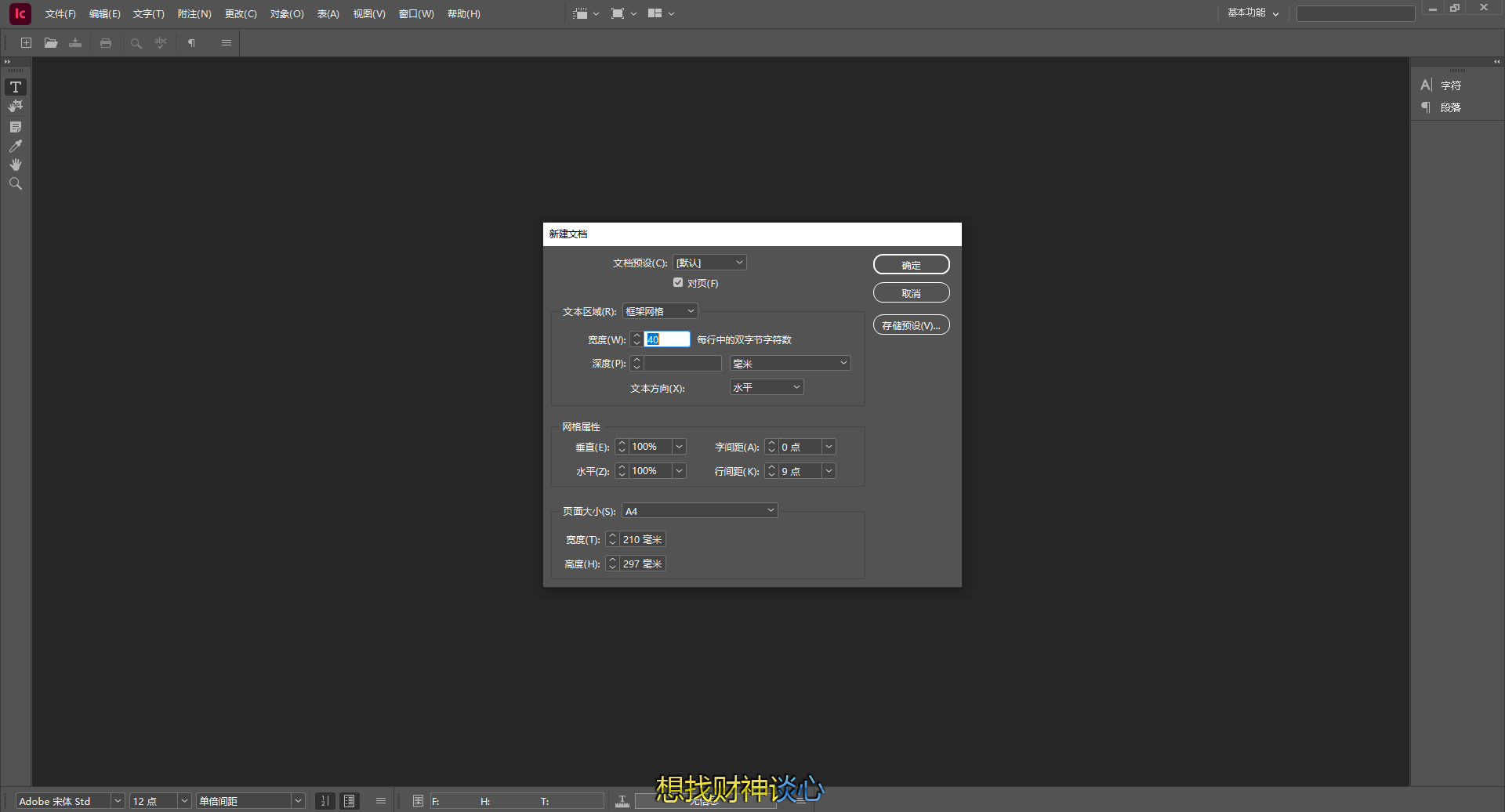This screenshot has width=1505, height=812.
Task: Increase width with the 宽度(T) stepper
Action: click(x=612, y=535)
